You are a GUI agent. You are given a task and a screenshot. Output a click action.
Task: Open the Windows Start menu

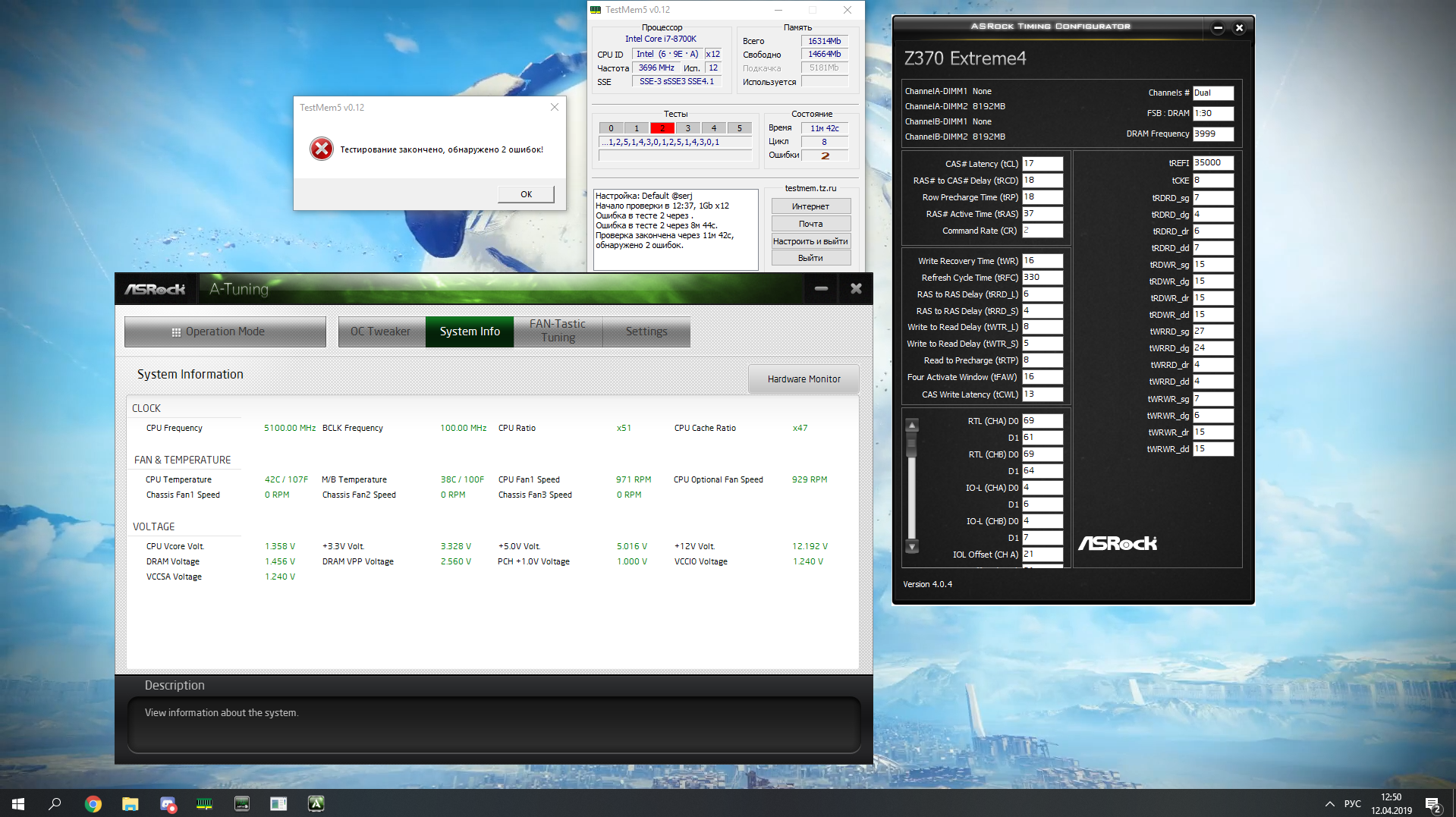point(18,803)
